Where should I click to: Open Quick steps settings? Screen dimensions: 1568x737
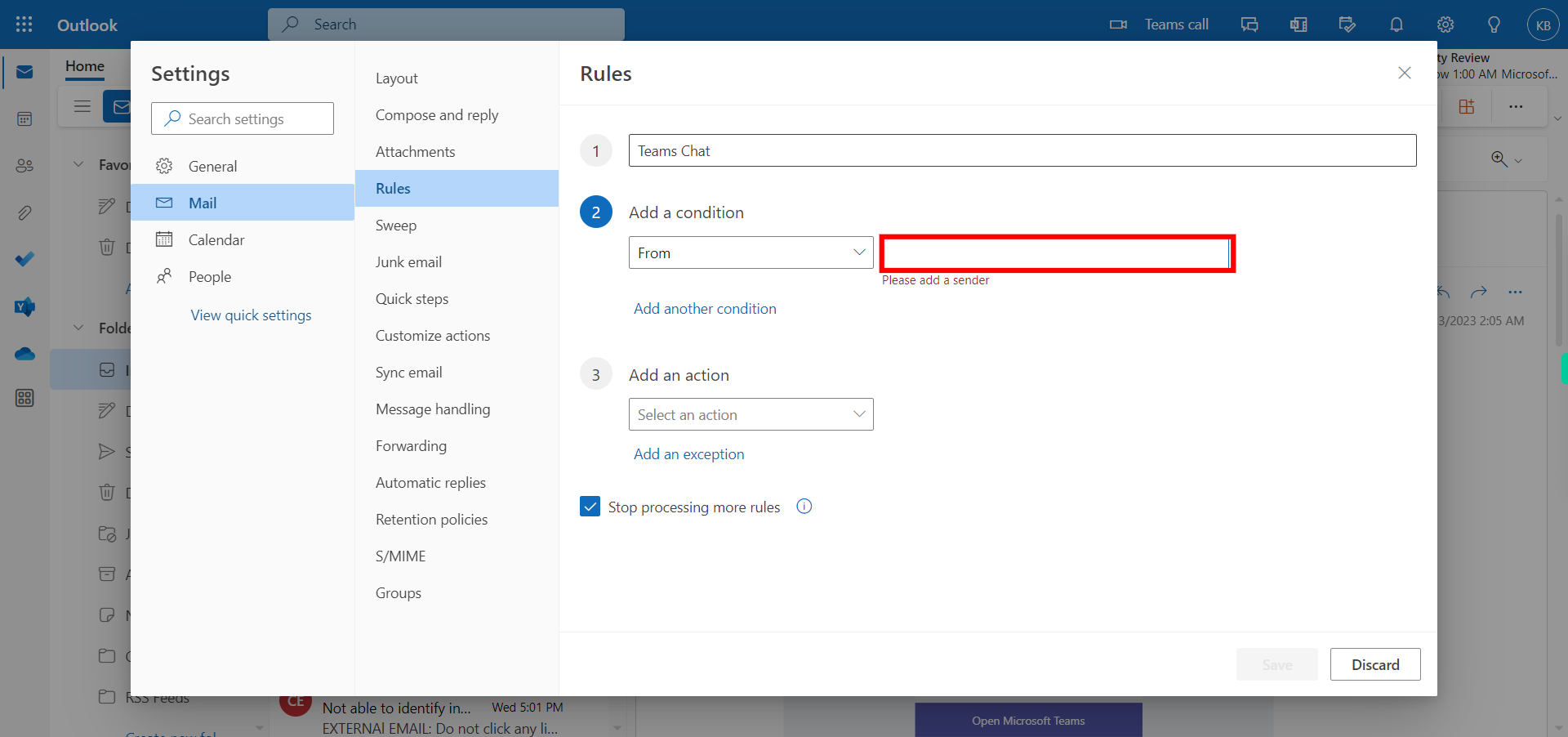pyautogui.click(x=457, y=299)
